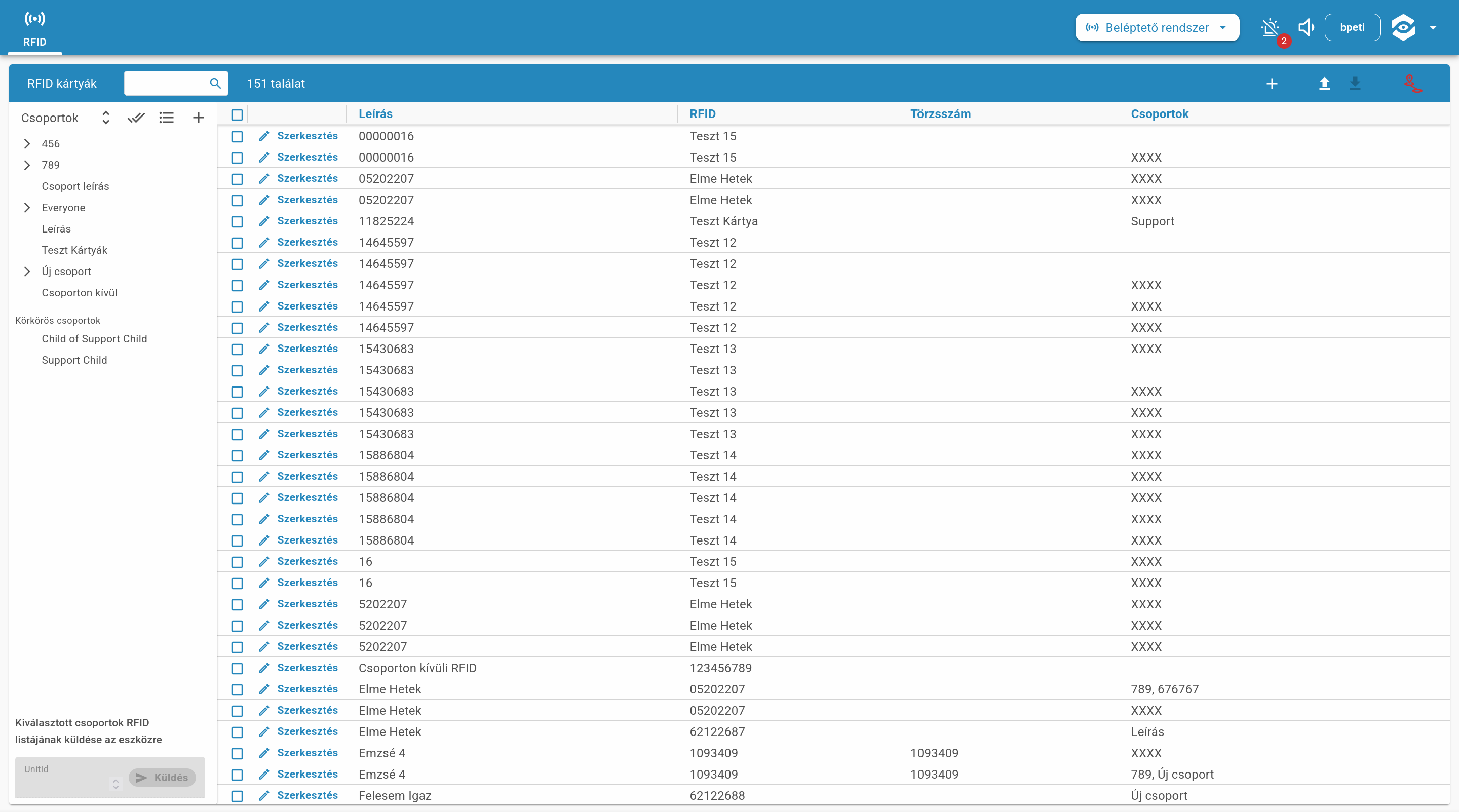
Task: Click the select all double-check icon
Action: pyautogui.click(x=136, y=118)
